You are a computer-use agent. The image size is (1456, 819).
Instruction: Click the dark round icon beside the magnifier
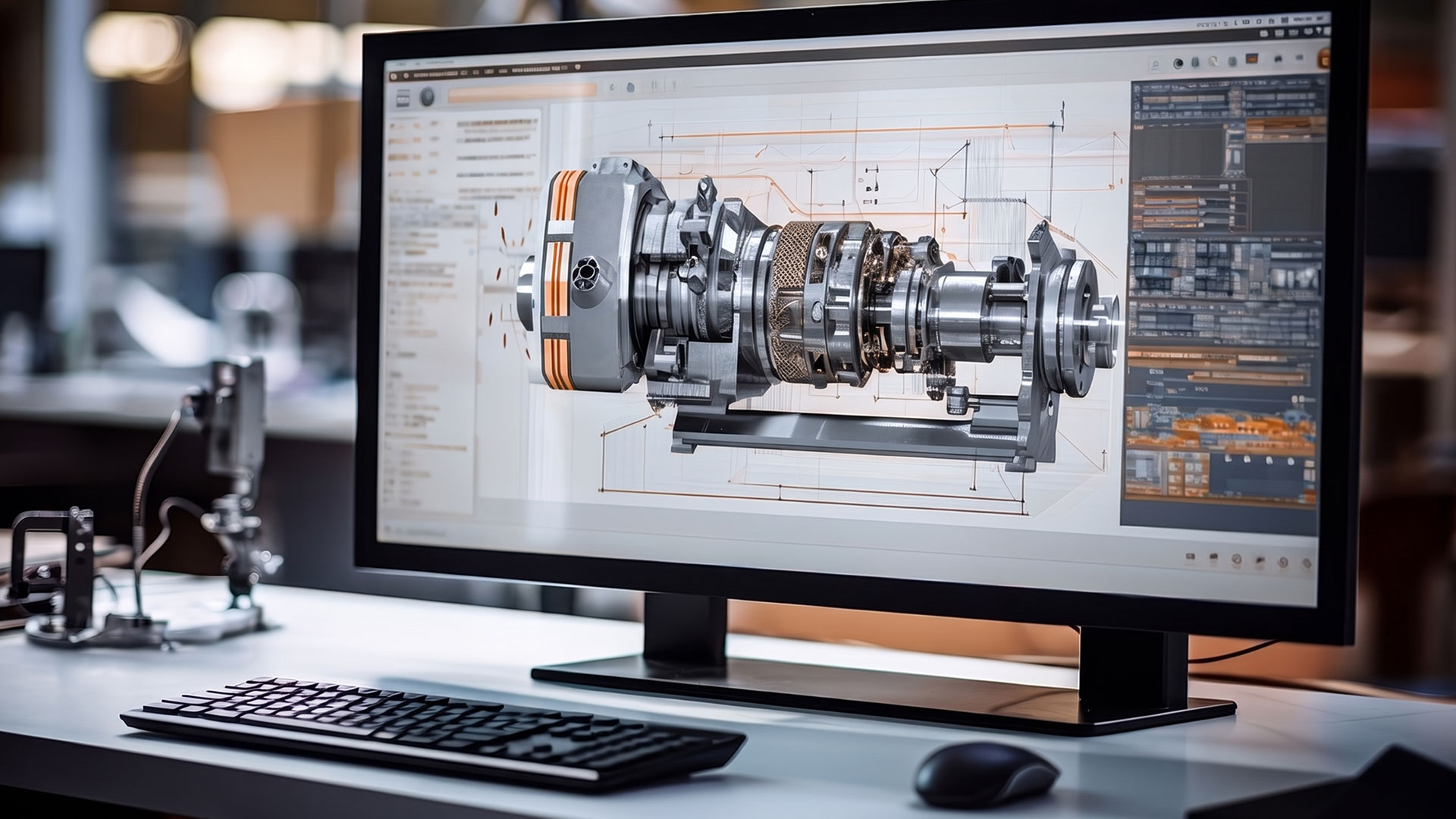point(1178,63)
